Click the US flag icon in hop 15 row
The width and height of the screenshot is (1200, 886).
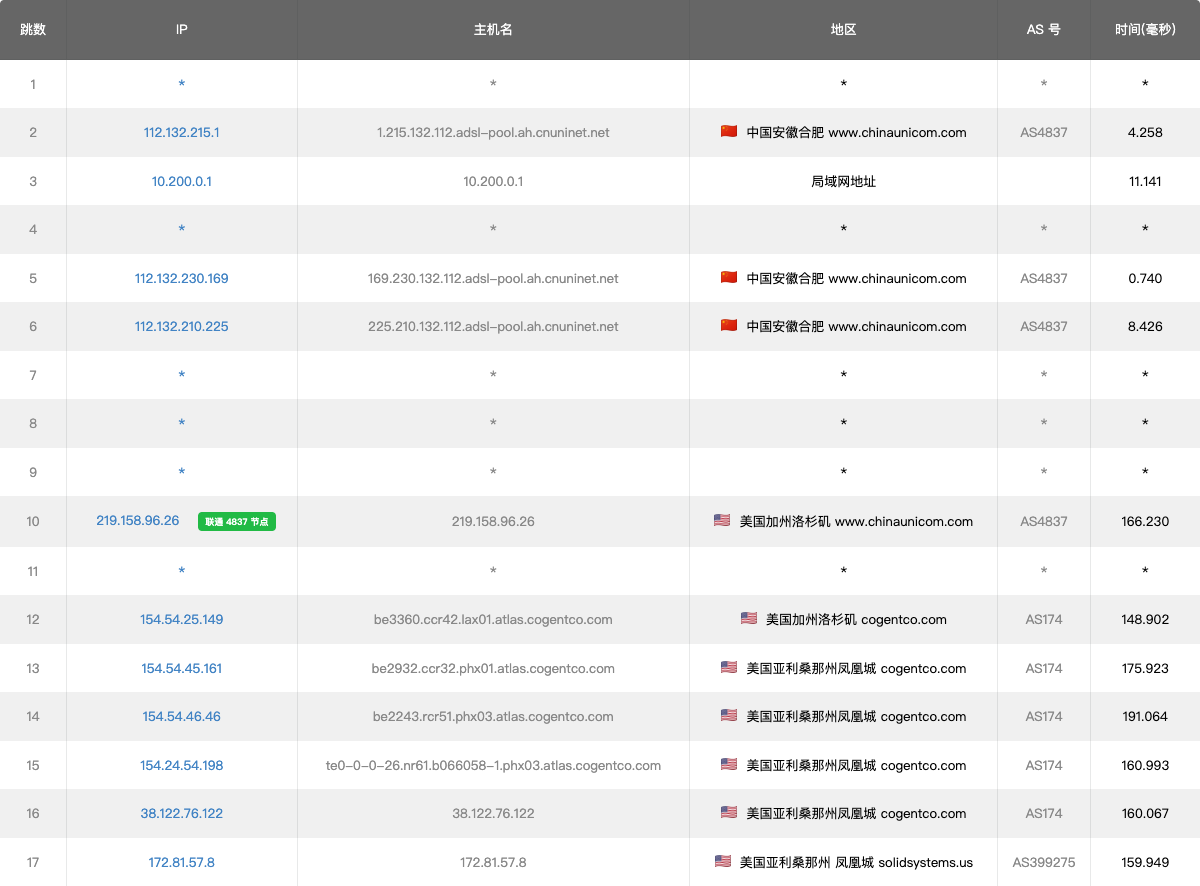[x=729, y=765]
